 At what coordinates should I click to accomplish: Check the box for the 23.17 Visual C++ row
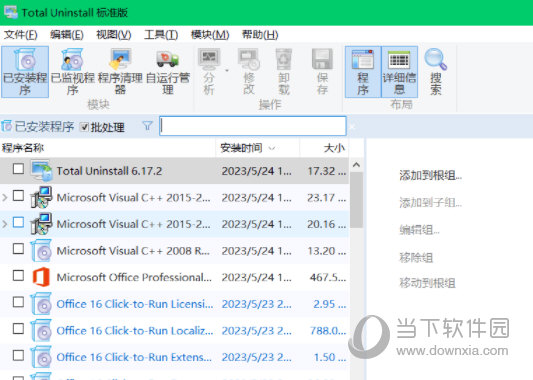(x=18, y=195)
